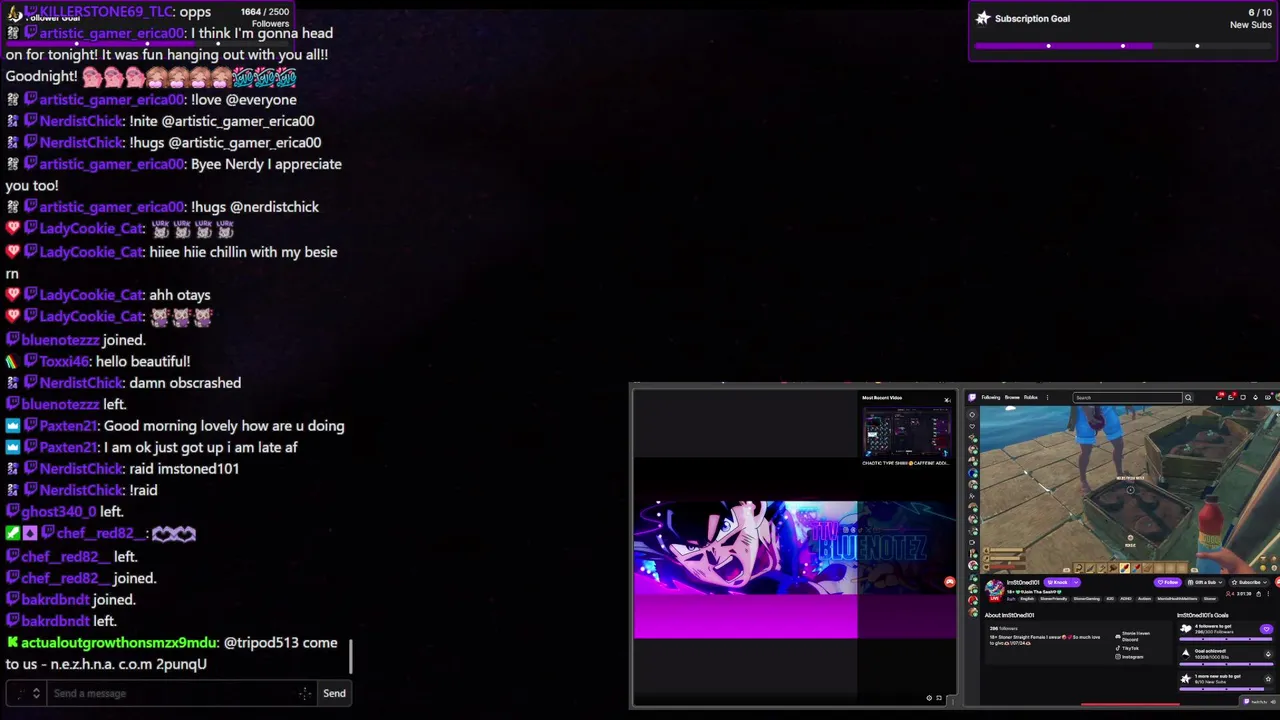Click the Follow button on ImSt0ned101
Image resolution: width=1280 pixels, height=720 pixels.
pyautogui.click(x=1167, y=582)
